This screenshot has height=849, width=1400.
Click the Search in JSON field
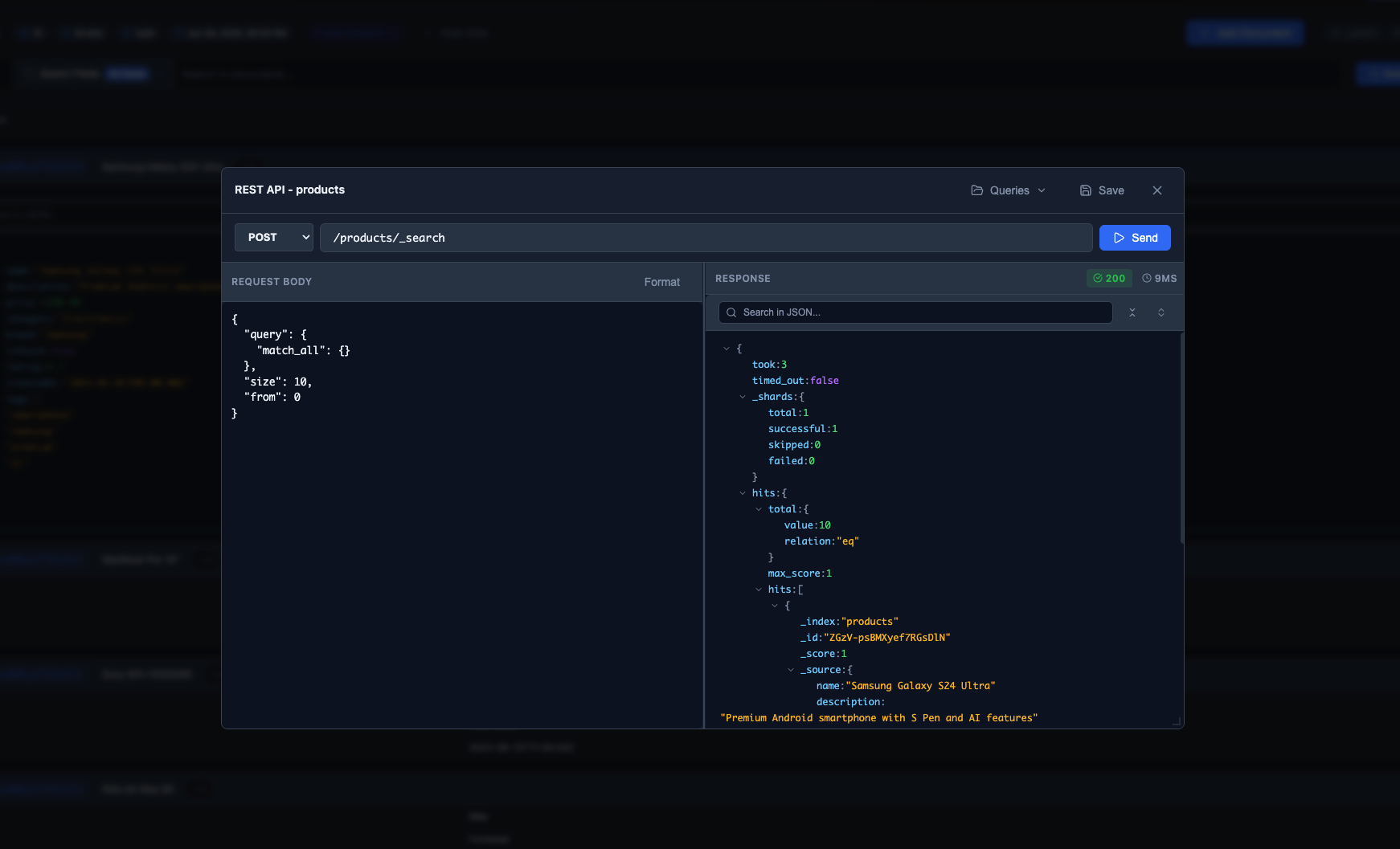pos(915,312)
